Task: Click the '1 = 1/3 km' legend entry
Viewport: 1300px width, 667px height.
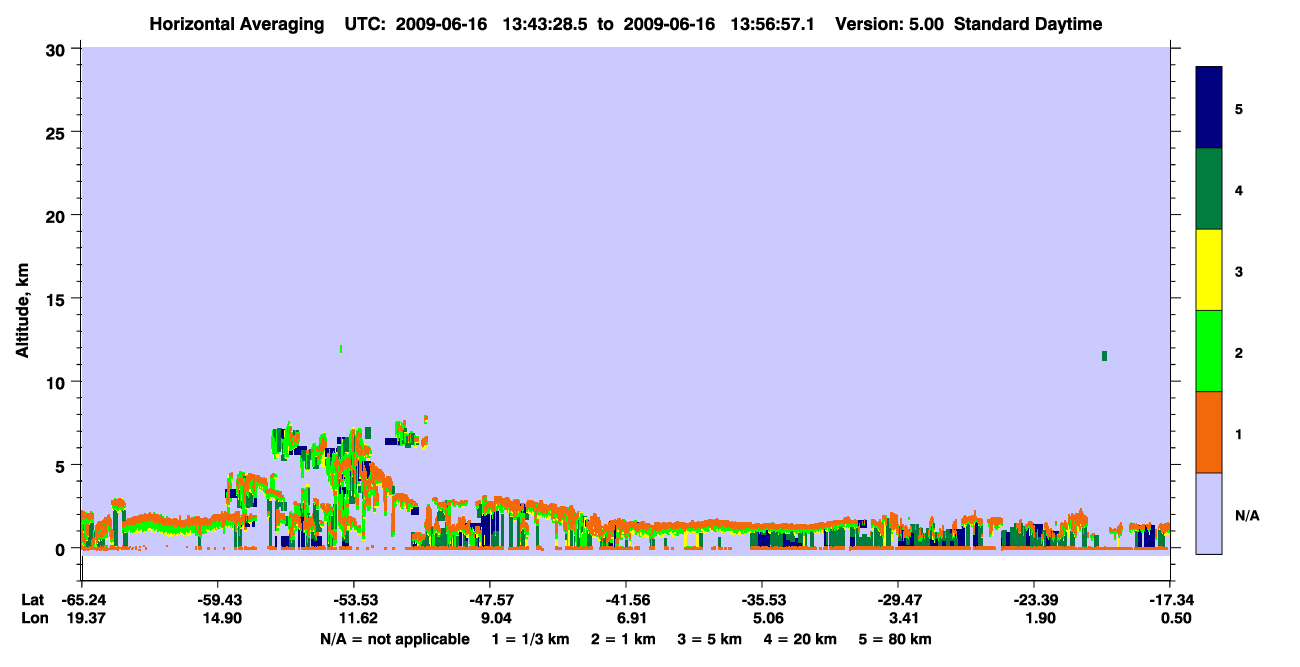Action: 530,639
